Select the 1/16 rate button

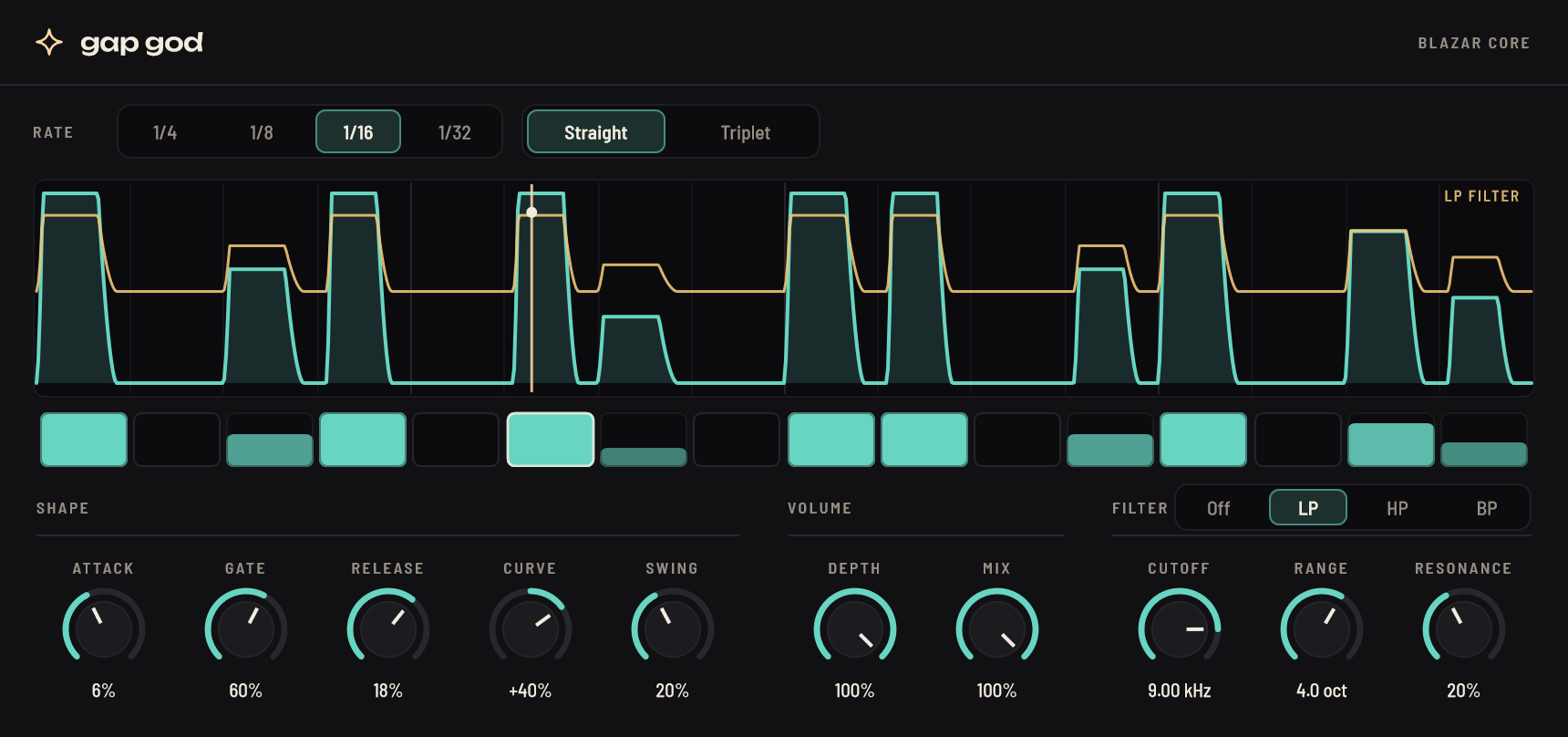point(358,132)
